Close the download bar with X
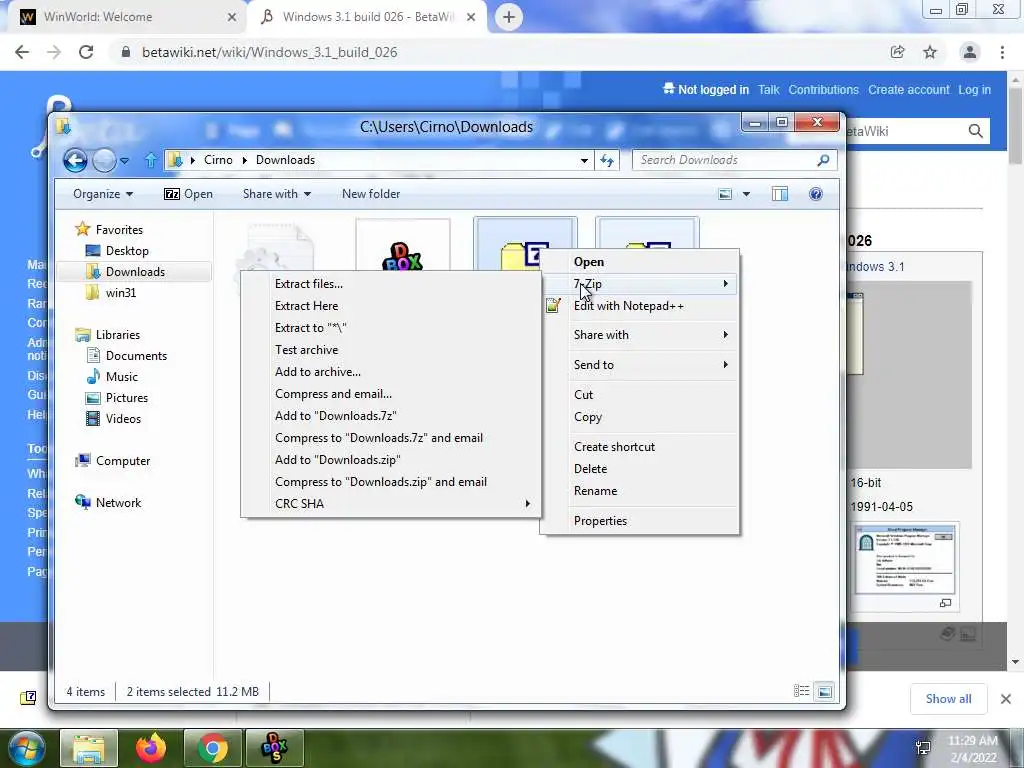Screen dimensions: 1024x768 1006,699
